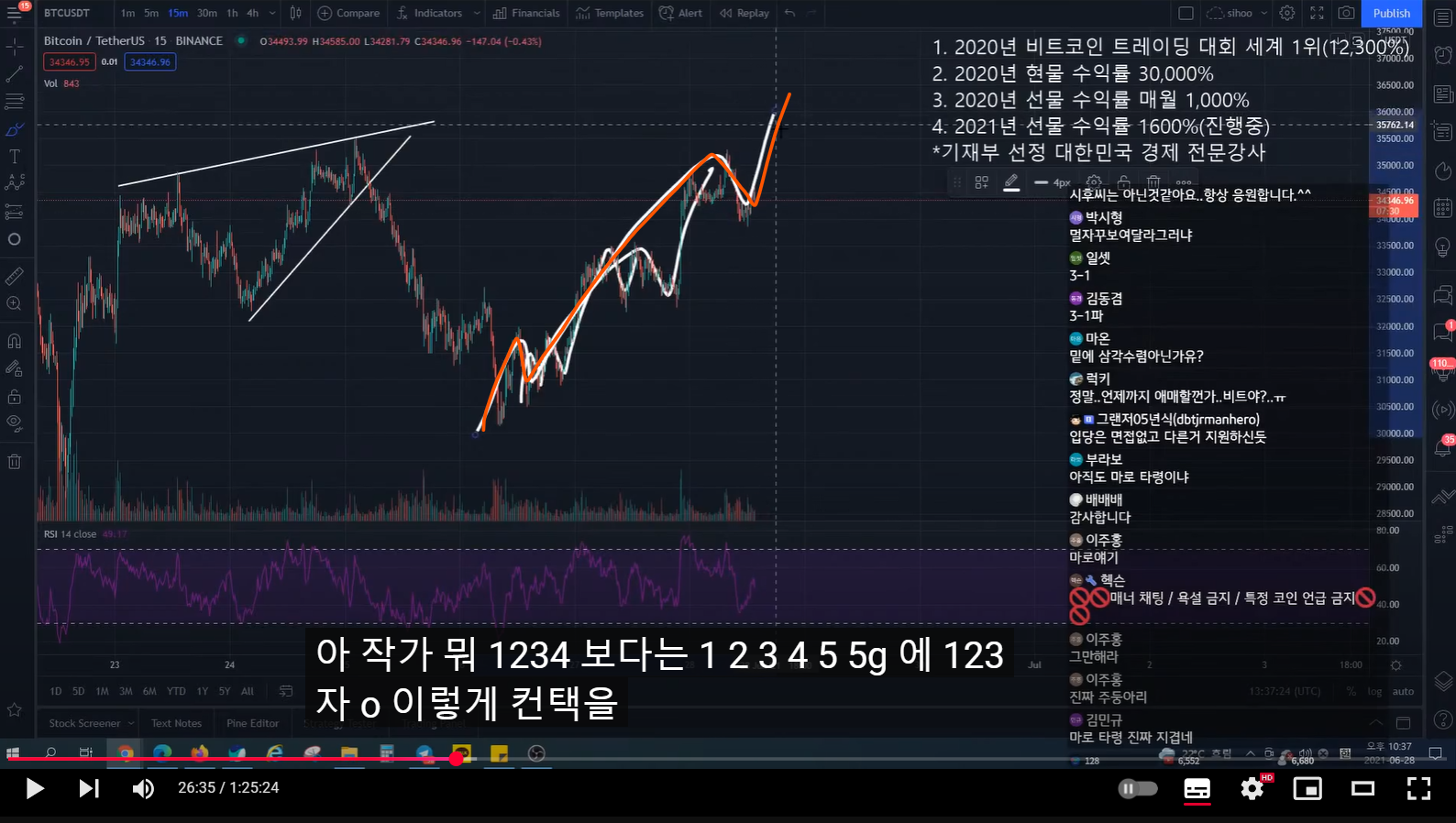This screenshot has width=1456, height=823.
Task: Click the red playback scrubber handle
Action: (457, 759)
